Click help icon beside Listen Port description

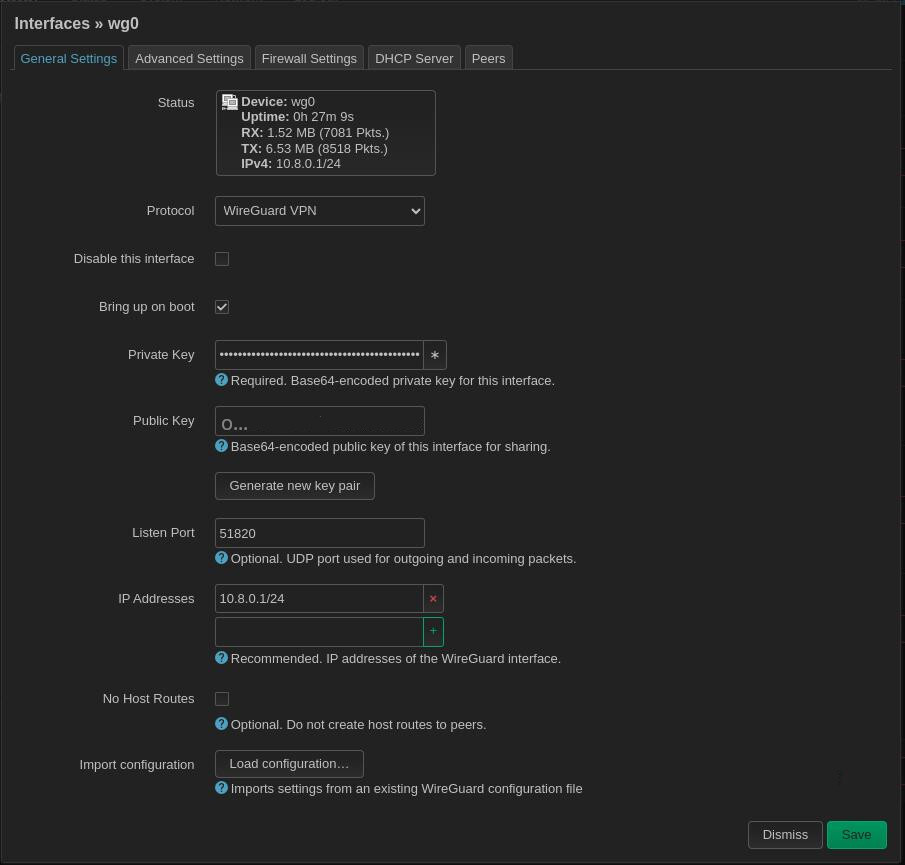(x=221, y=558)
